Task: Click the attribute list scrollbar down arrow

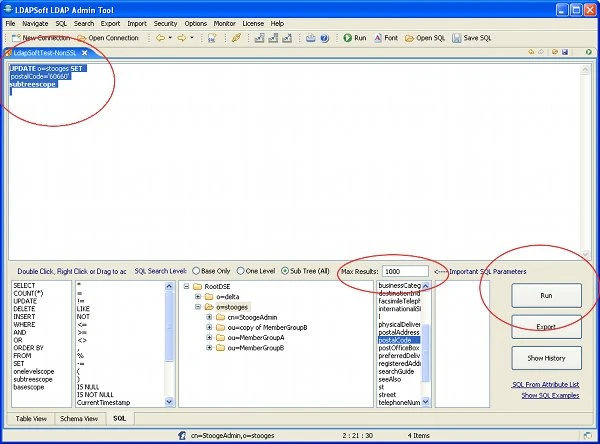Action: point(426,402)
